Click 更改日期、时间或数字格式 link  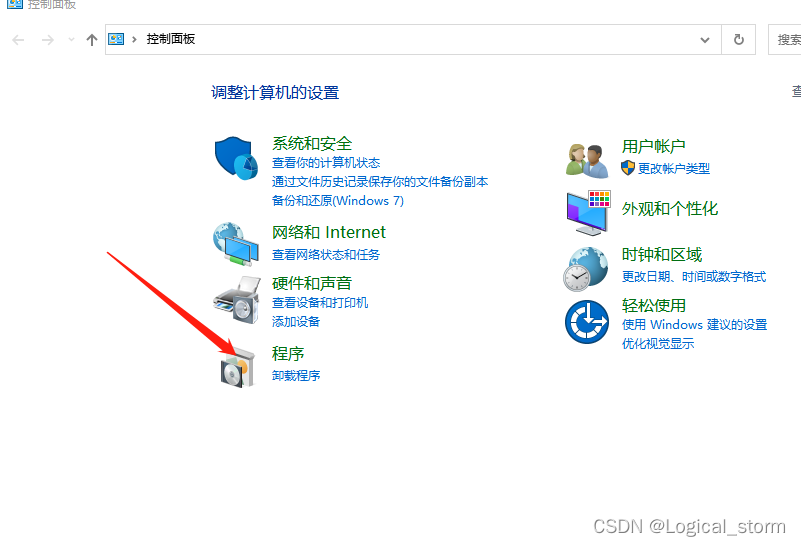pyautogui.click(x=694, y=277)
